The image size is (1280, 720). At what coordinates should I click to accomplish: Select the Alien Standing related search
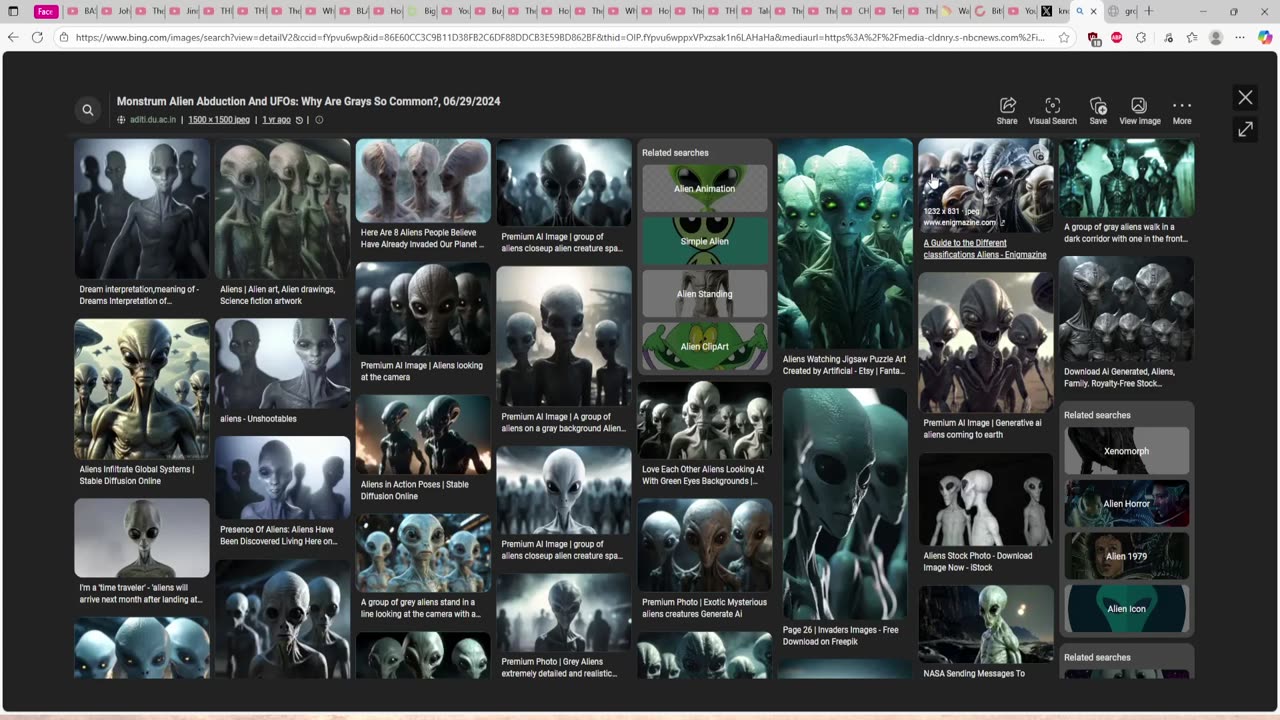point(704,294)
